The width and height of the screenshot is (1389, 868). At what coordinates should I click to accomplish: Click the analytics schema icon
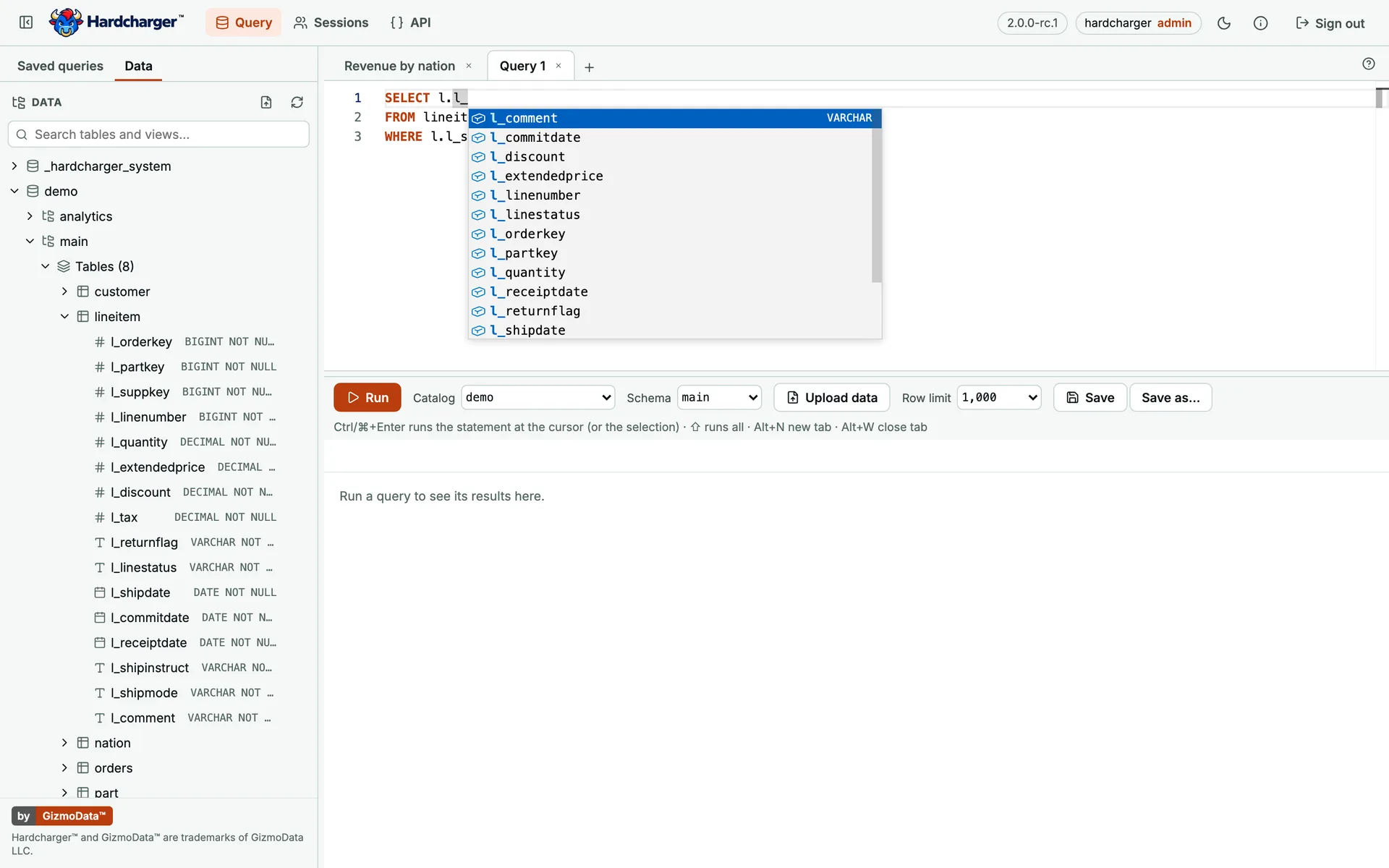pyautogui.click(x=48, y=216)
